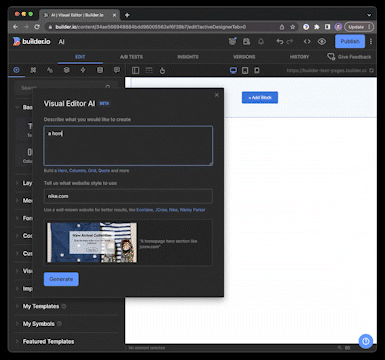This screenshot has height=360, width=385.
Task: Click Give Feedback link
Action: pos(349,57)
